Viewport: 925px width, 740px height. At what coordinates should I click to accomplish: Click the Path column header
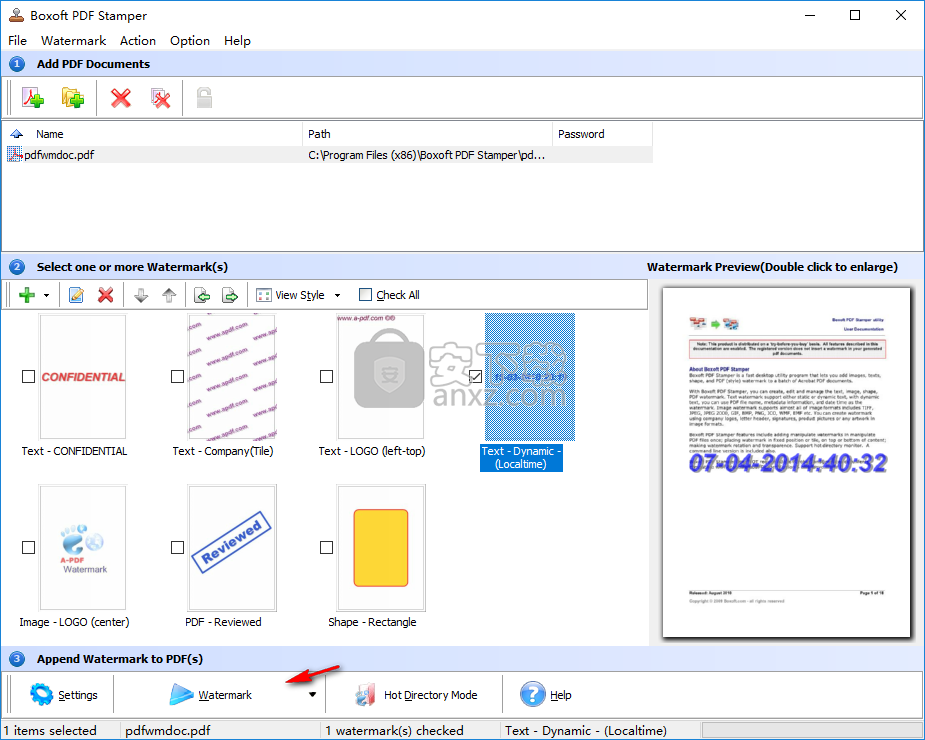pos(428,134)
